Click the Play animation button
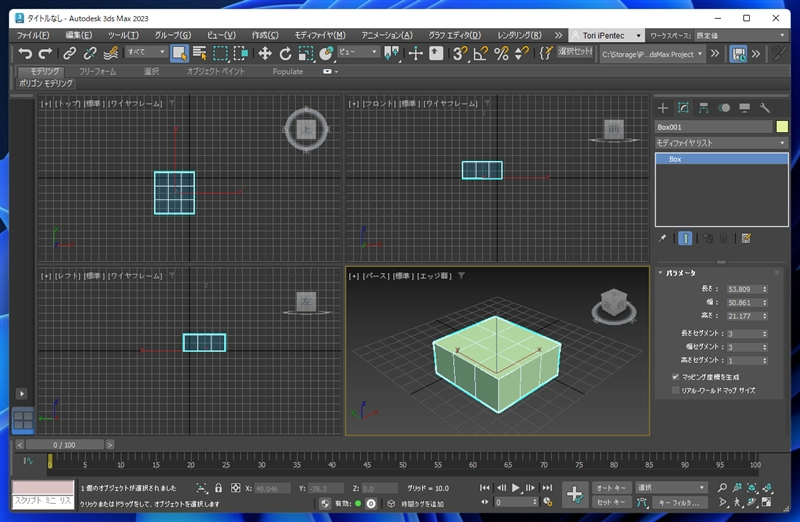Image resolution: width=800 pixels, height=522 pixels. tap(516, 488)
